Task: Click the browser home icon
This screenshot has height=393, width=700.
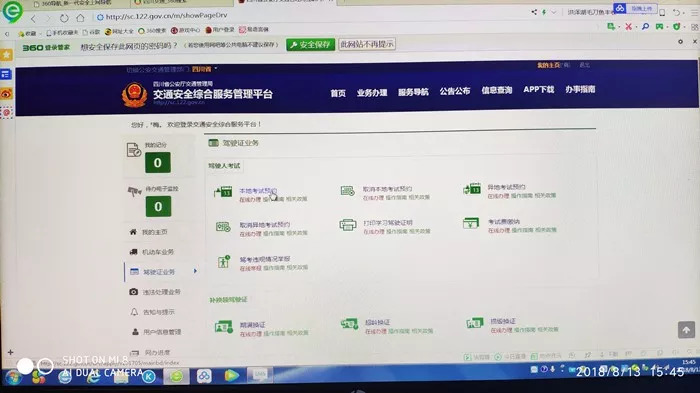Action: [80, 18]
